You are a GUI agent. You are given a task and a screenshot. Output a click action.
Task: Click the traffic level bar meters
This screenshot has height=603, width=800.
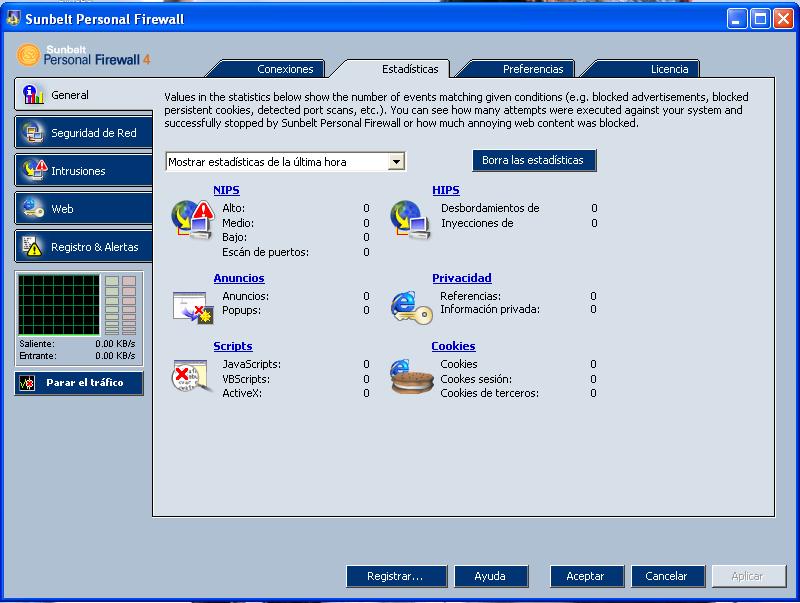click(x=120, y=305)
